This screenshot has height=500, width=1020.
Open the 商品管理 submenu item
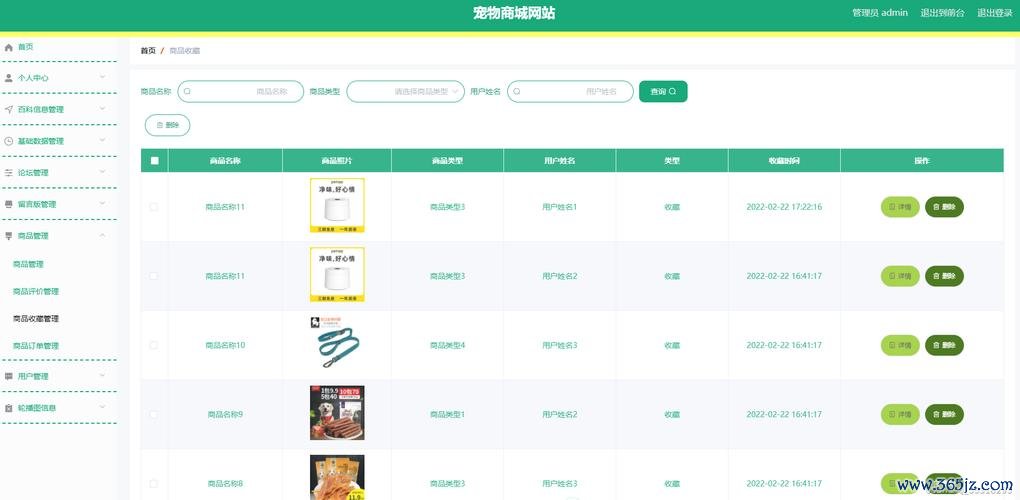28,265
